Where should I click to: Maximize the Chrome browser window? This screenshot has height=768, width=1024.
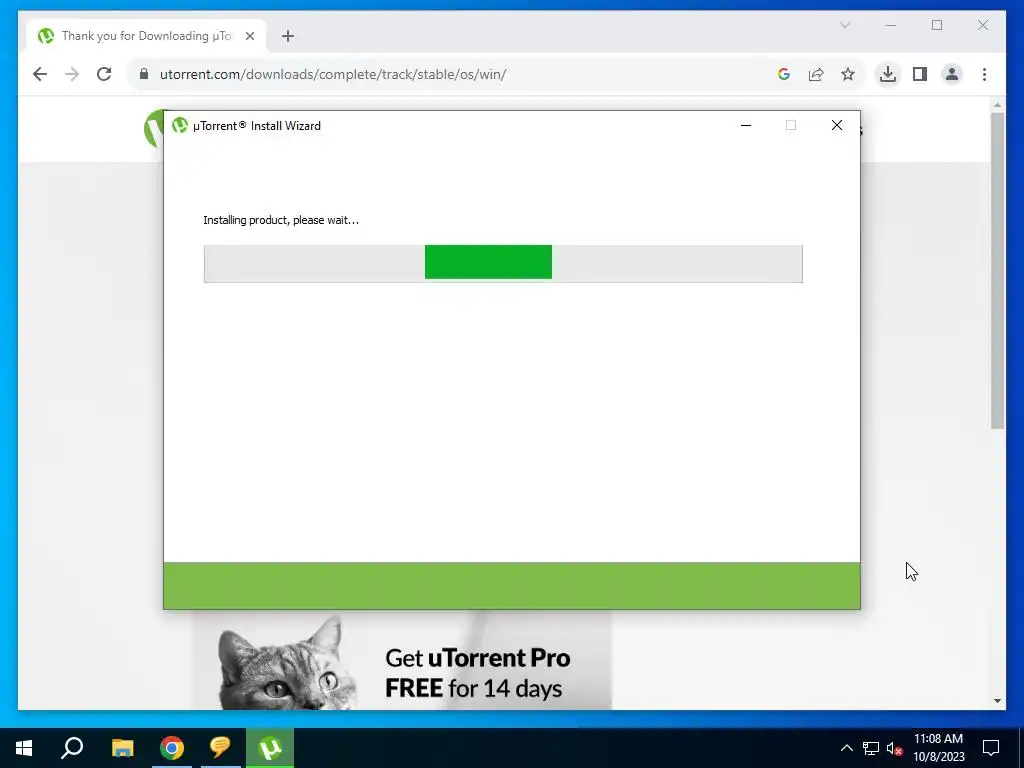(937, 25)
